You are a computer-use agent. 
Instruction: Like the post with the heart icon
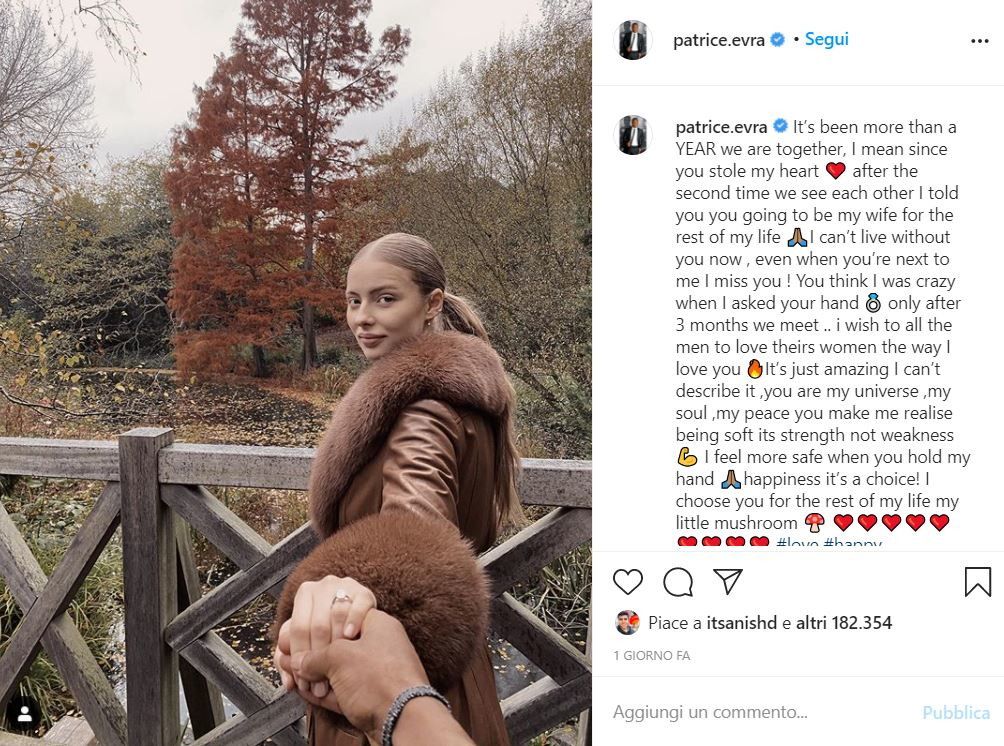click(x=628, y=581)
